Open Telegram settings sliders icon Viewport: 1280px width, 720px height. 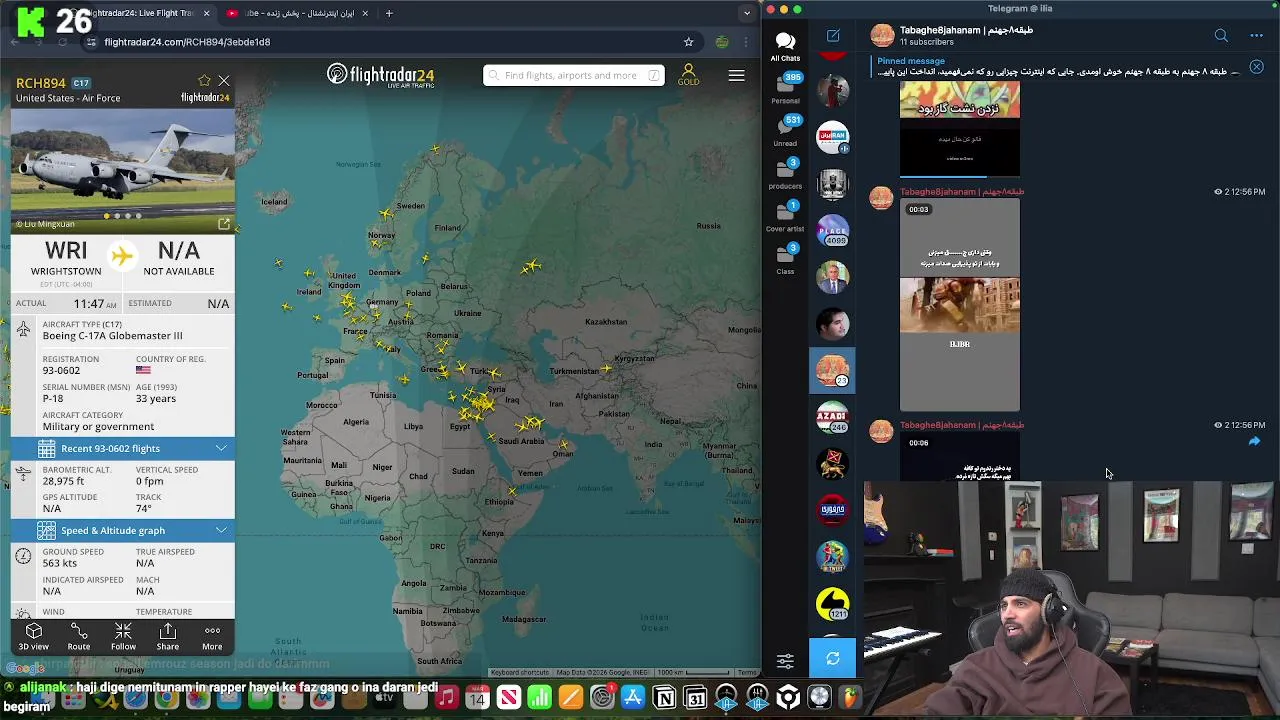click(x=785, y=660)
